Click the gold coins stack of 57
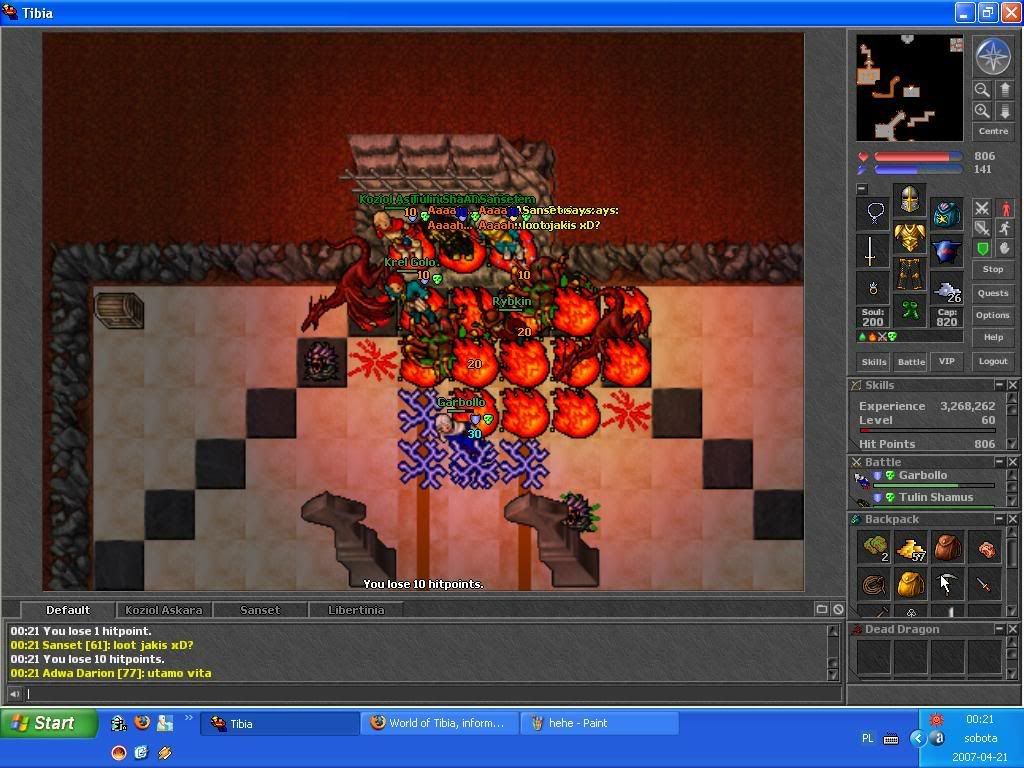 tap(910, 548)
